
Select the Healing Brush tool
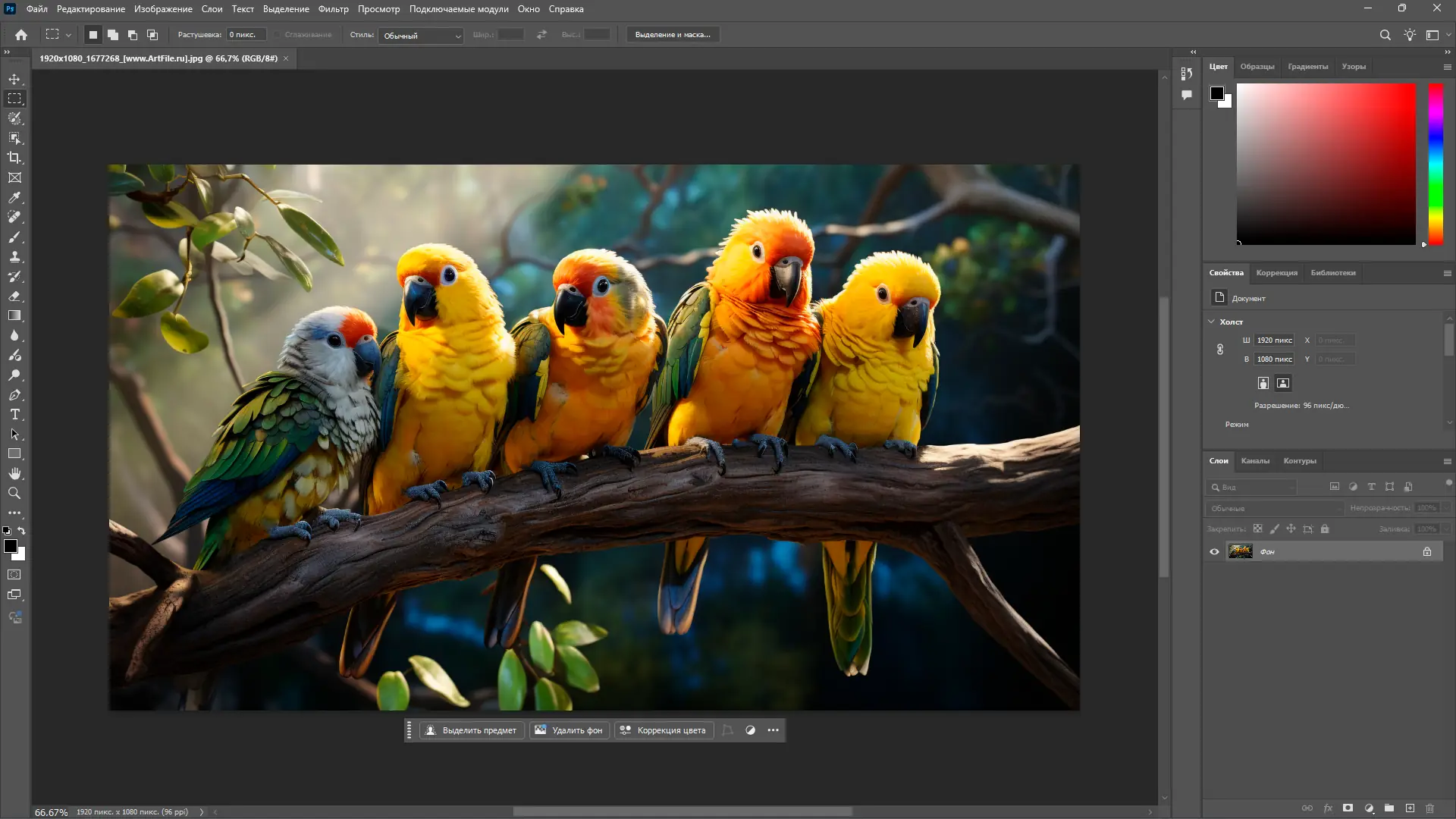coord(14,217)
